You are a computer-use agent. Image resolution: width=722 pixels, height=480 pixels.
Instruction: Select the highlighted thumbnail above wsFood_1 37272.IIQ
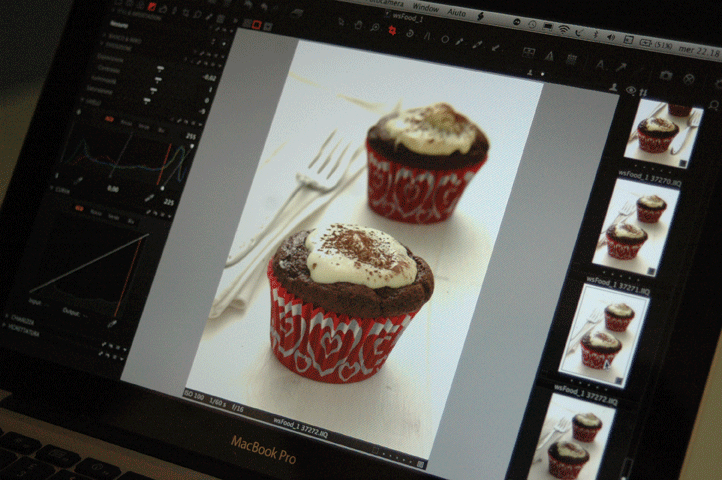coord(604,335)
